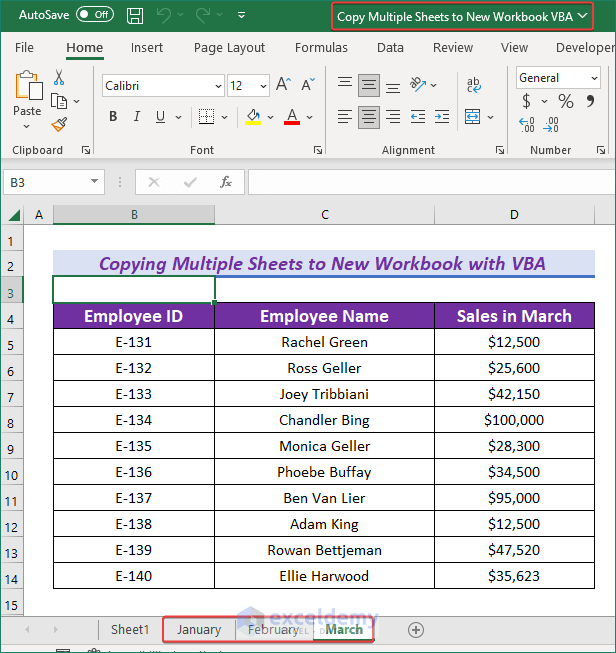Click Increase Decimal icon

point(527,125)
